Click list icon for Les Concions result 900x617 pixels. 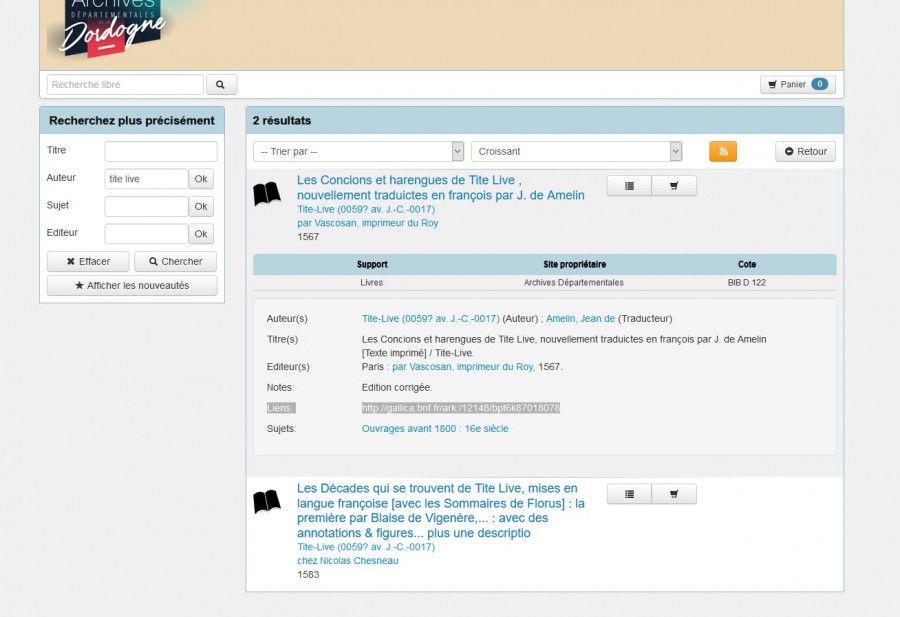point(629,186)
